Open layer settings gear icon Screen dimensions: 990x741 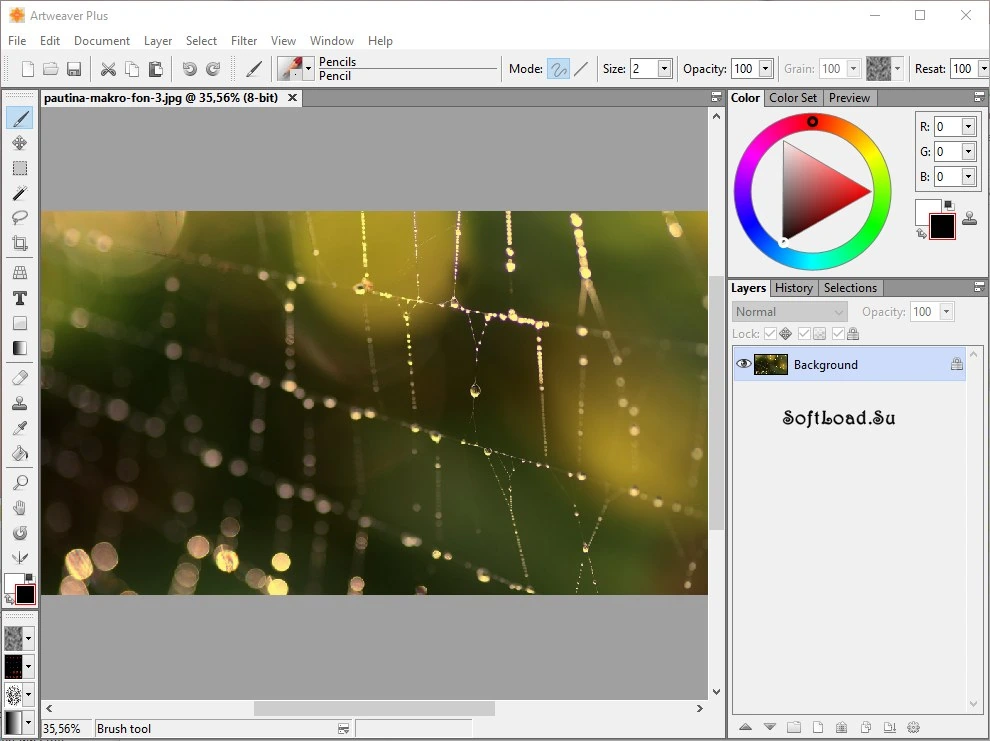click(913, 727)
